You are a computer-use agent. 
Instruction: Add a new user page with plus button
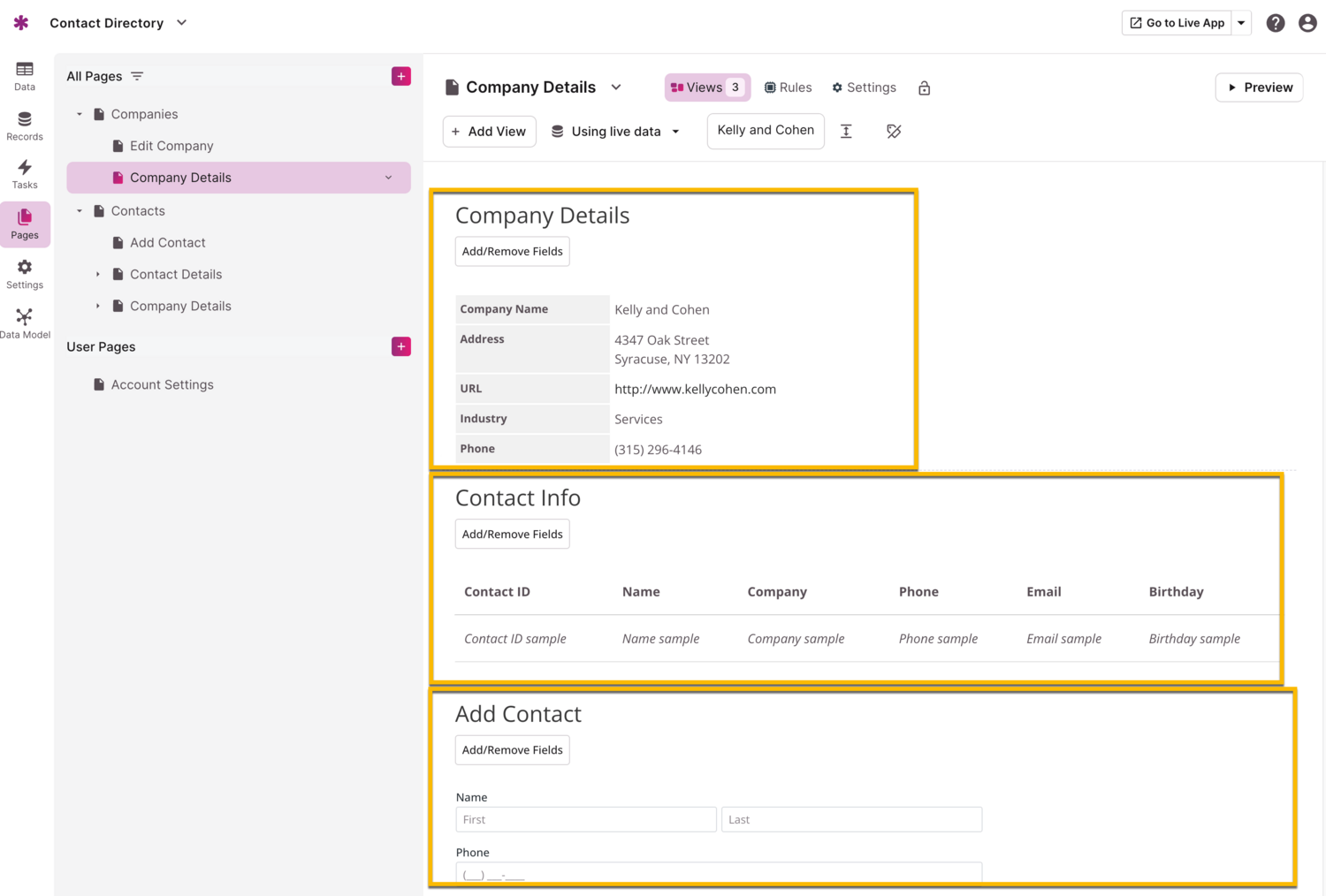pyautogui.click(x=401, y=346)
